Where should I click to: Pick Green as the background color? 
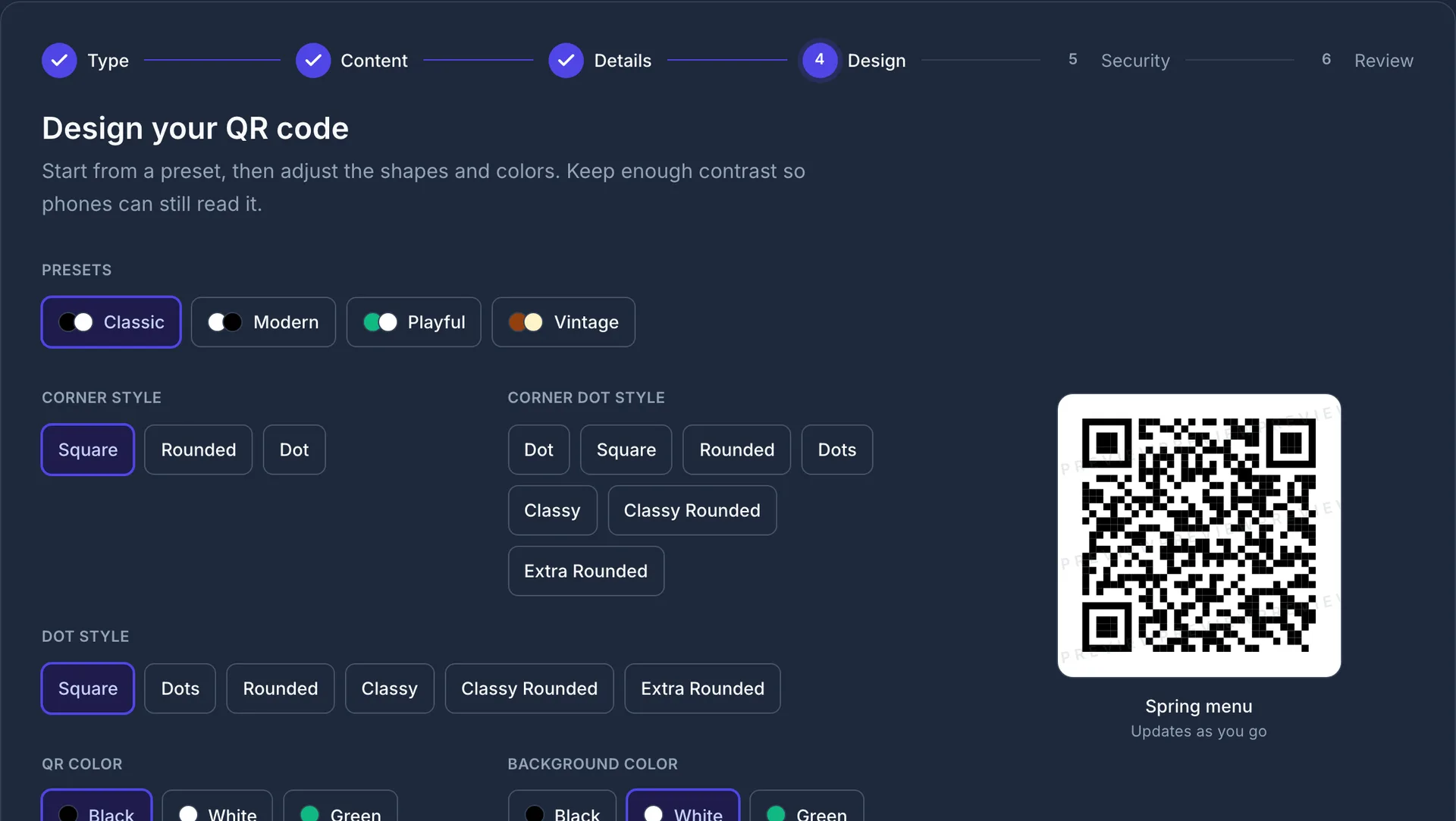tap(807, 807)
